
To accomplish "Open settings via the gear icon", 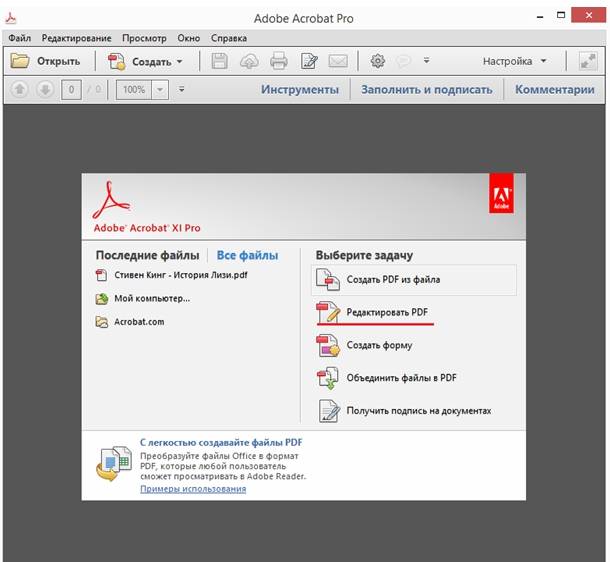I will pos(377,61).
